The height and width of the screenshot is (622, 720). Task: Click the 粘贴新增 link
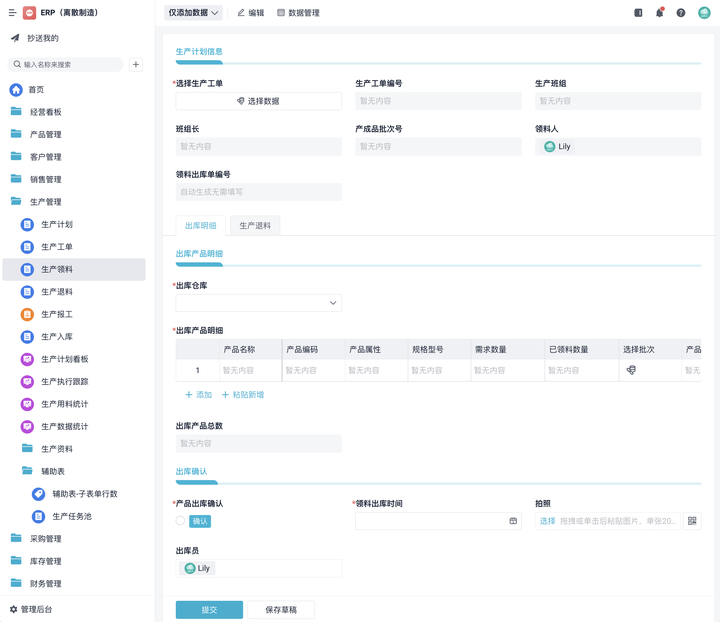coord(243,395)
